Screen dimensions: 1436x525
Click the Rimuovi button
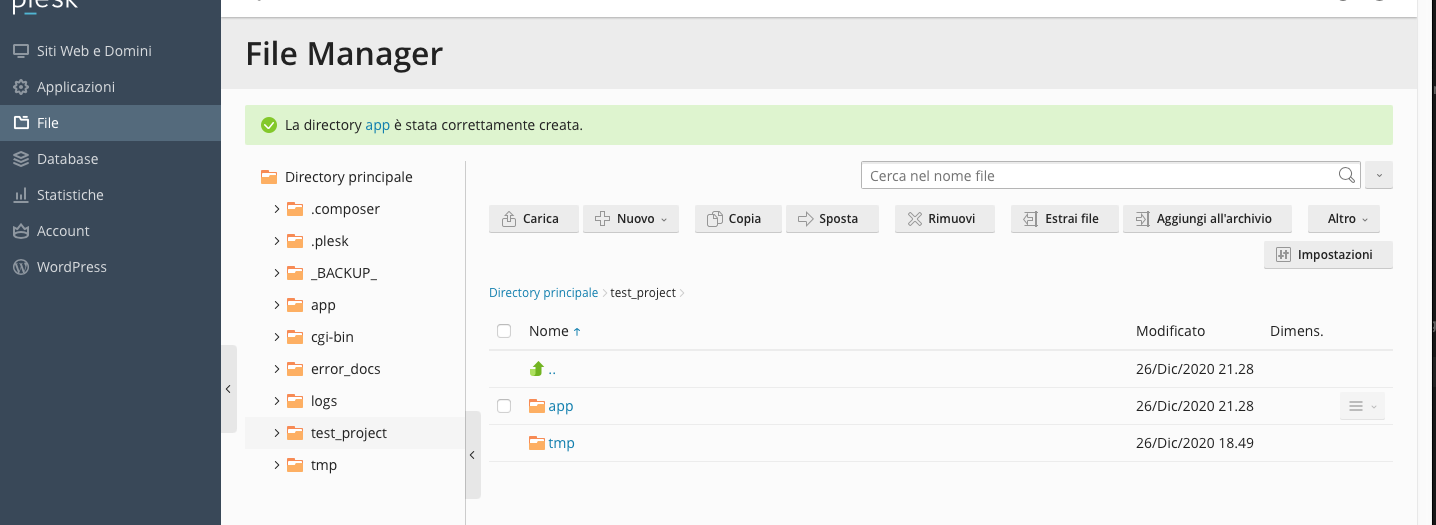(945, 219)
